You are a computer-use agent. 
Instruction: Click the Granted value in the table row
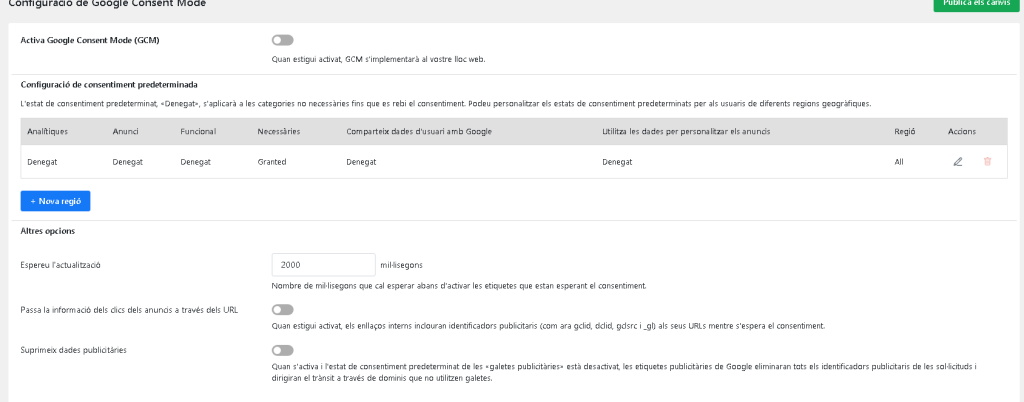click(272, 161)
